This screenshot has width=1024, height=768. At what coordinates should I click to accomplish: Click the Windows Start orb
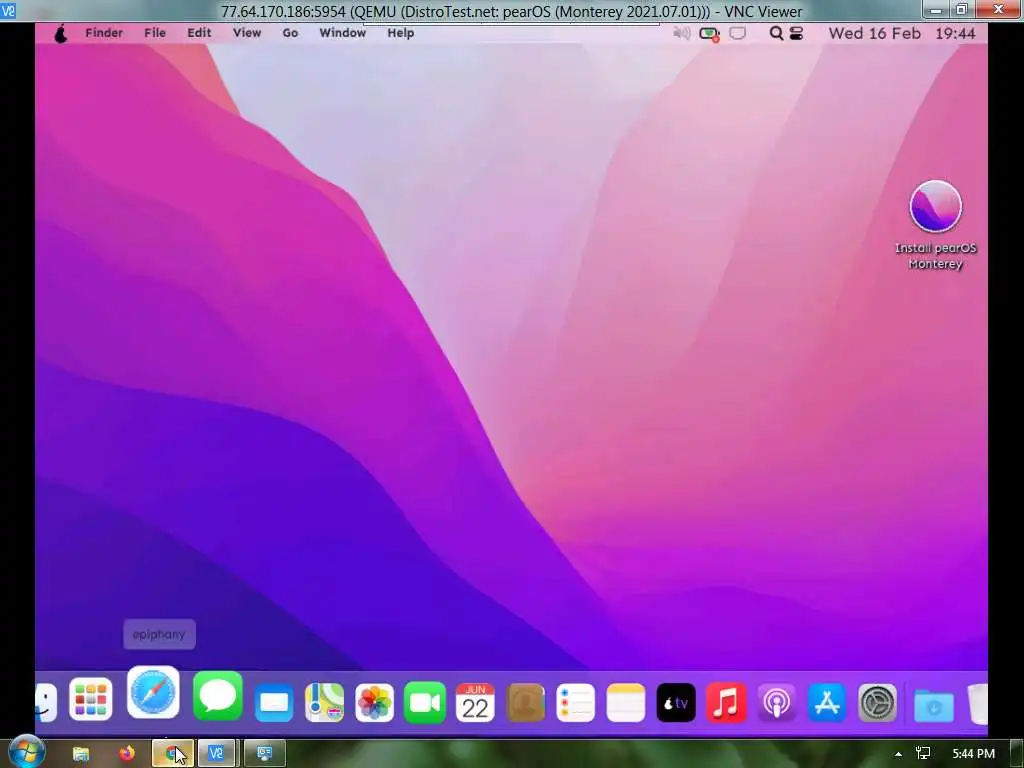26,752
